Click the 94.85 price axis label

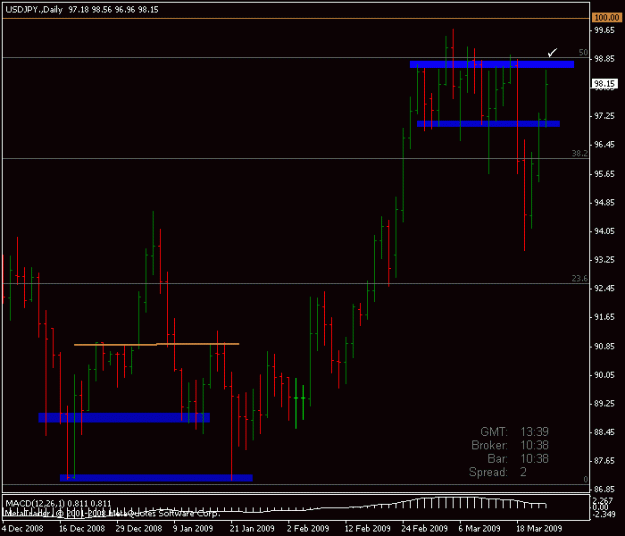pyautogui.click(x=604, y=203)
